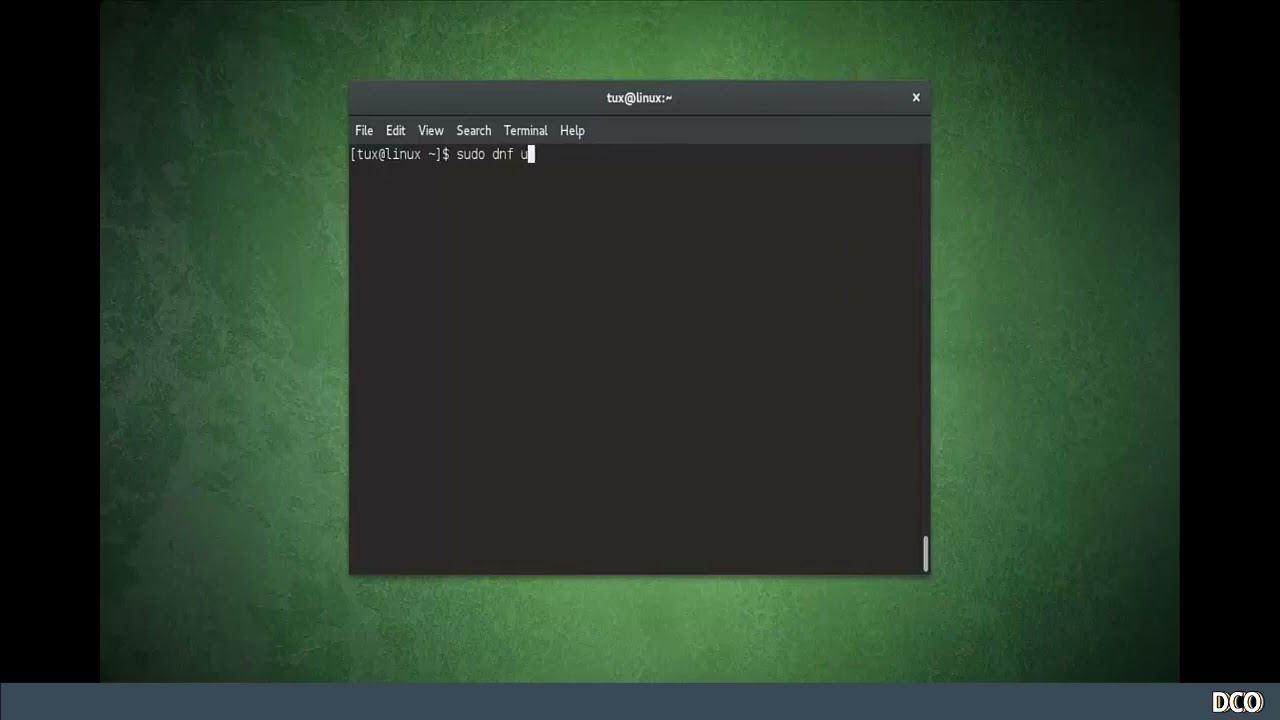
Task: Click the [tux@linux ~]$ prompt text
Action: pos(400,154)
